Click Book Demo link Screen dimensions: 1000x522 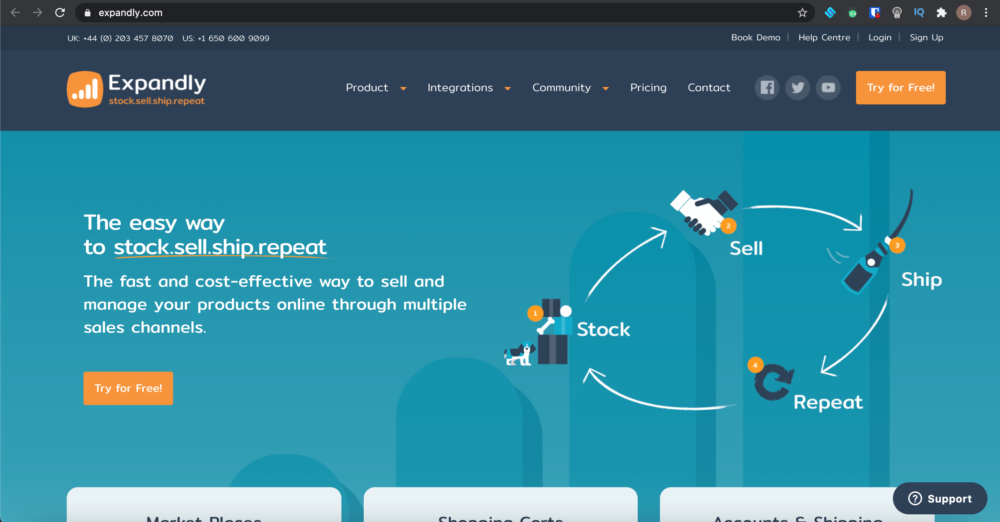point(755,38)
